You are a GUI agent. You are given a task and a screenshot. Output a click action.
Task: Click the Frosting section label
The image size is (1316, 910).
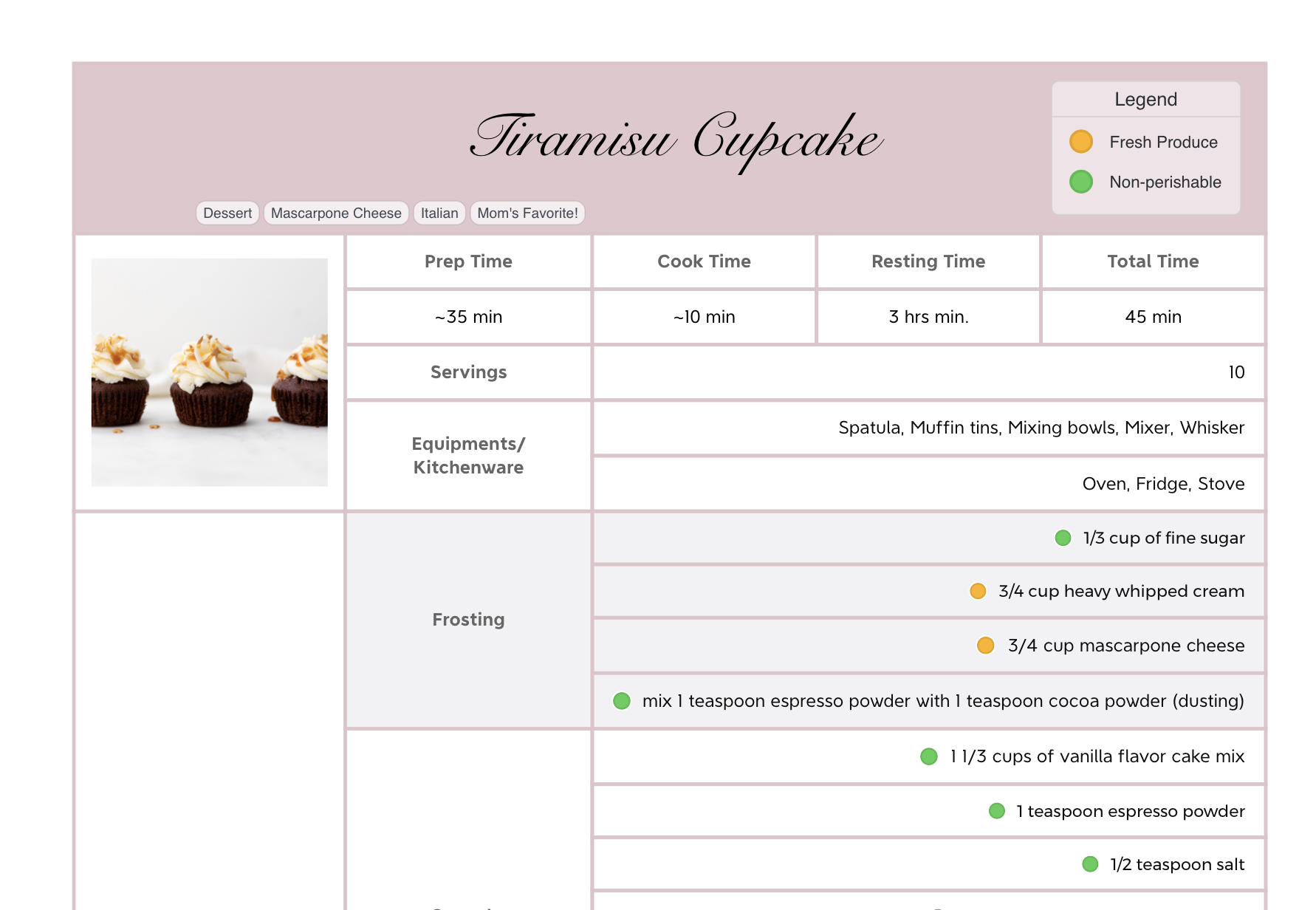pos(468,620)
